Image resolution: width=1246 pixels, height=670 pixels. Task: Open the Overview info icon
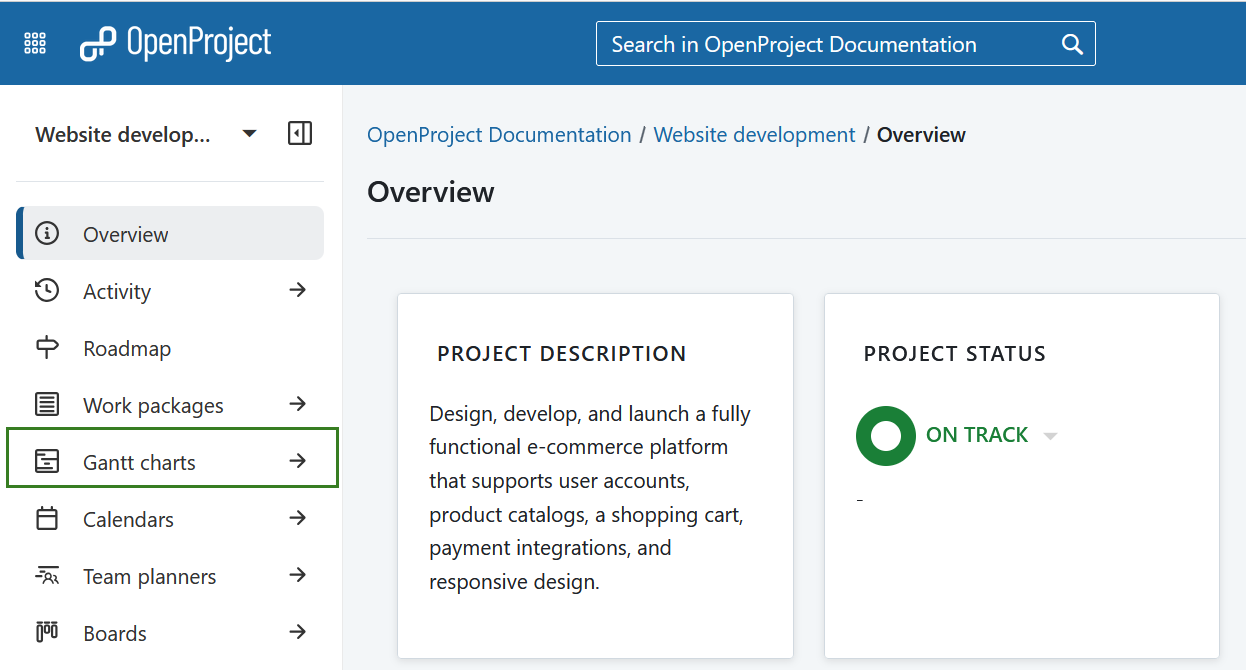pos(46,233)
